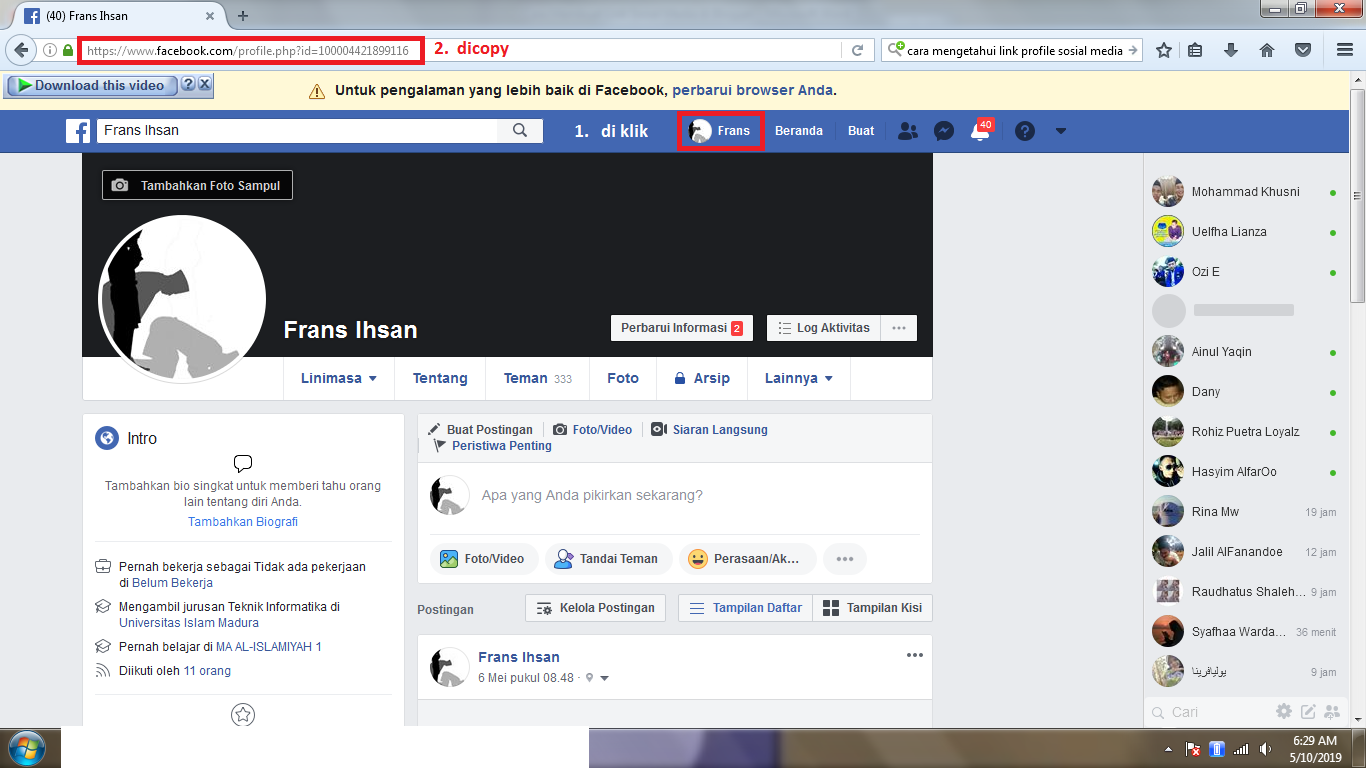Screen dimensions: 1366x768
Task: Open chat settings gear icon
Action: [1284, 712]
